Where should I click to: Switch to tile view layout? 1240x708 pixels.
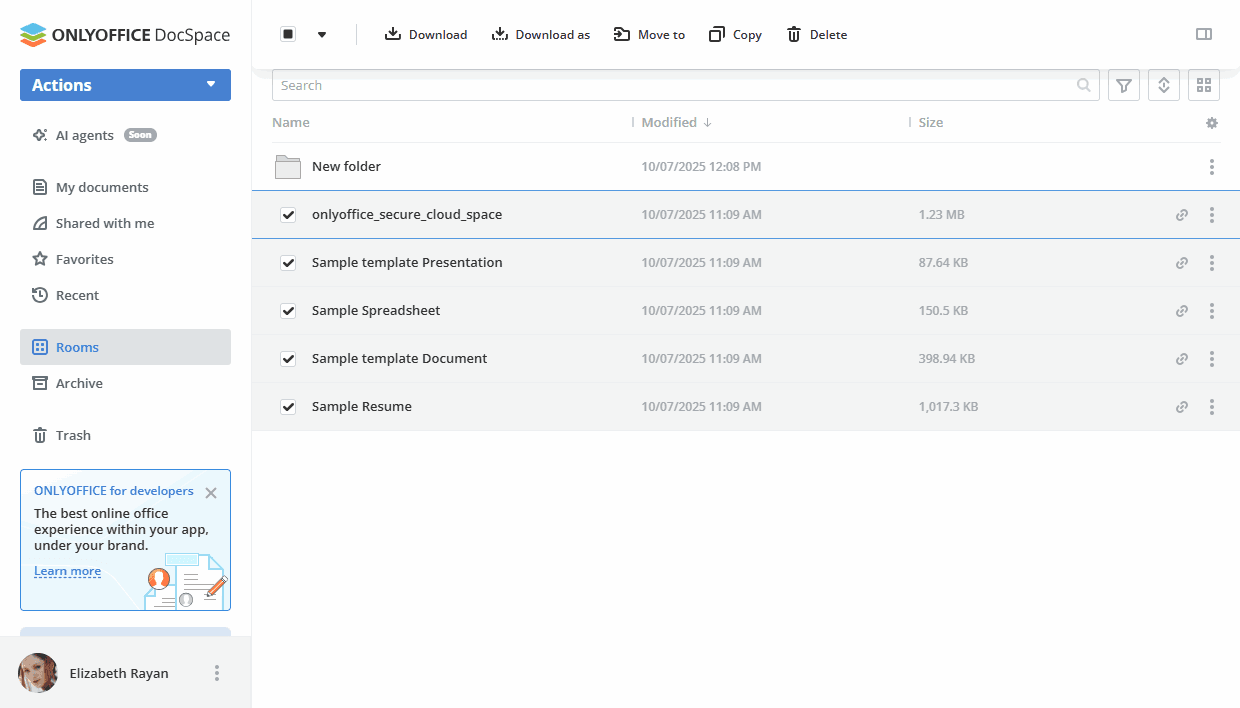click(1204, 86)
